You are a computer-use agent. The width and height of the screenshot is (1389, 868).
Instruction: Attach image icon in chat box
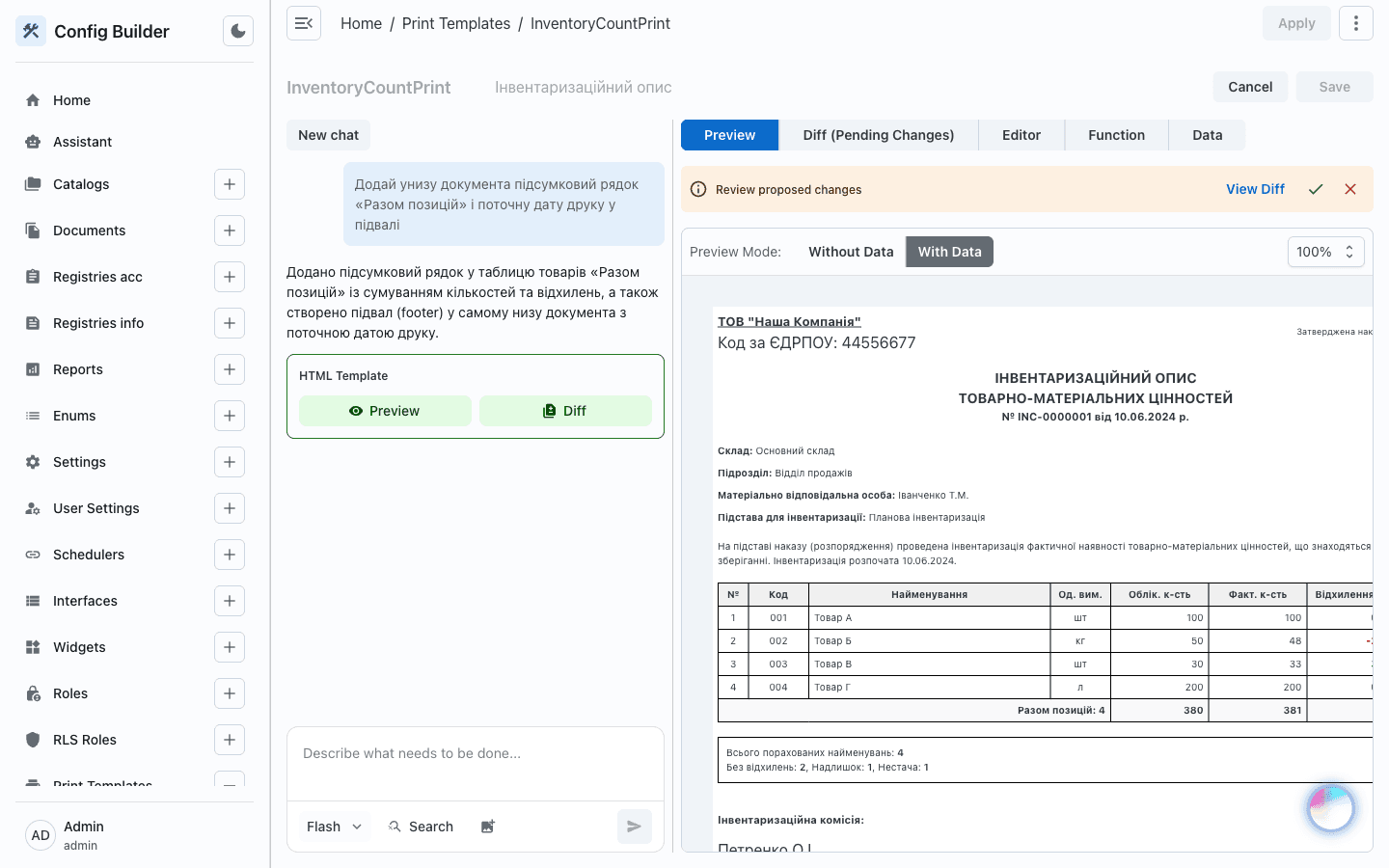pos(488,827)
